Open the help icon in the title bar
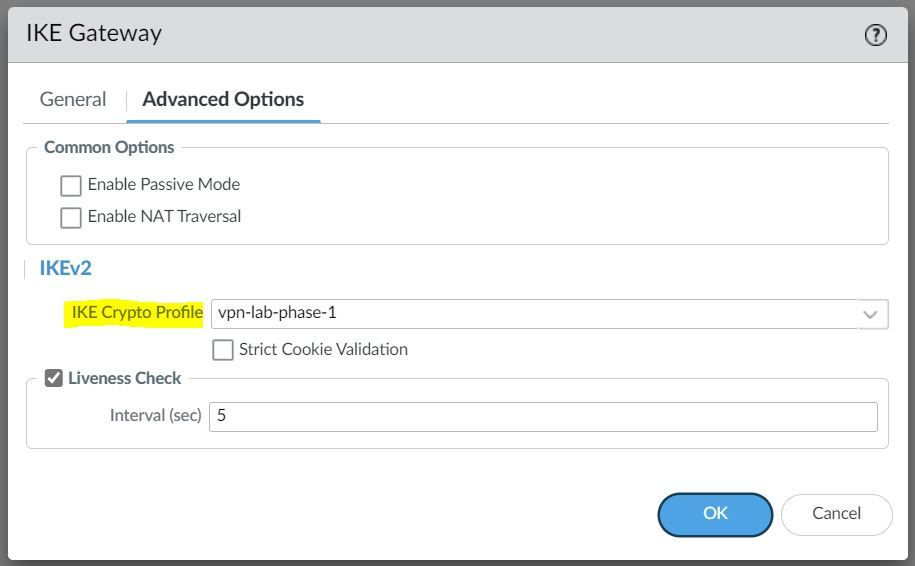The height and width of the screenshot is (566, 915). coord(875,35)
